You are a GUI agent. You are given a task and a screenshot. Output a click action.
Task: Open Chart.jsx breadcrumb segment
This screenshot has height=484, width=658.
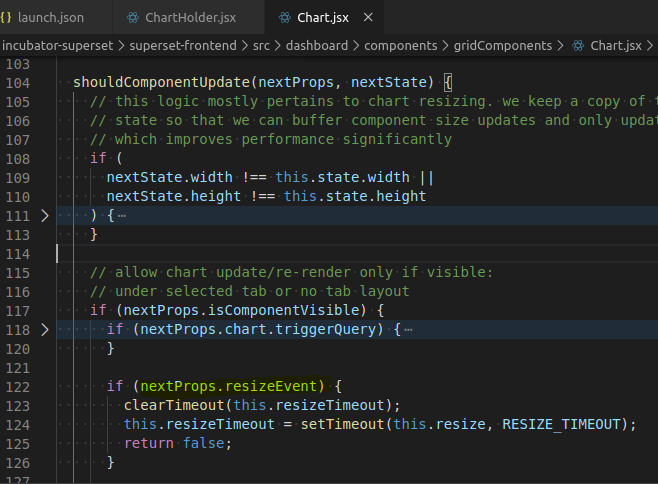pos(616,45)
